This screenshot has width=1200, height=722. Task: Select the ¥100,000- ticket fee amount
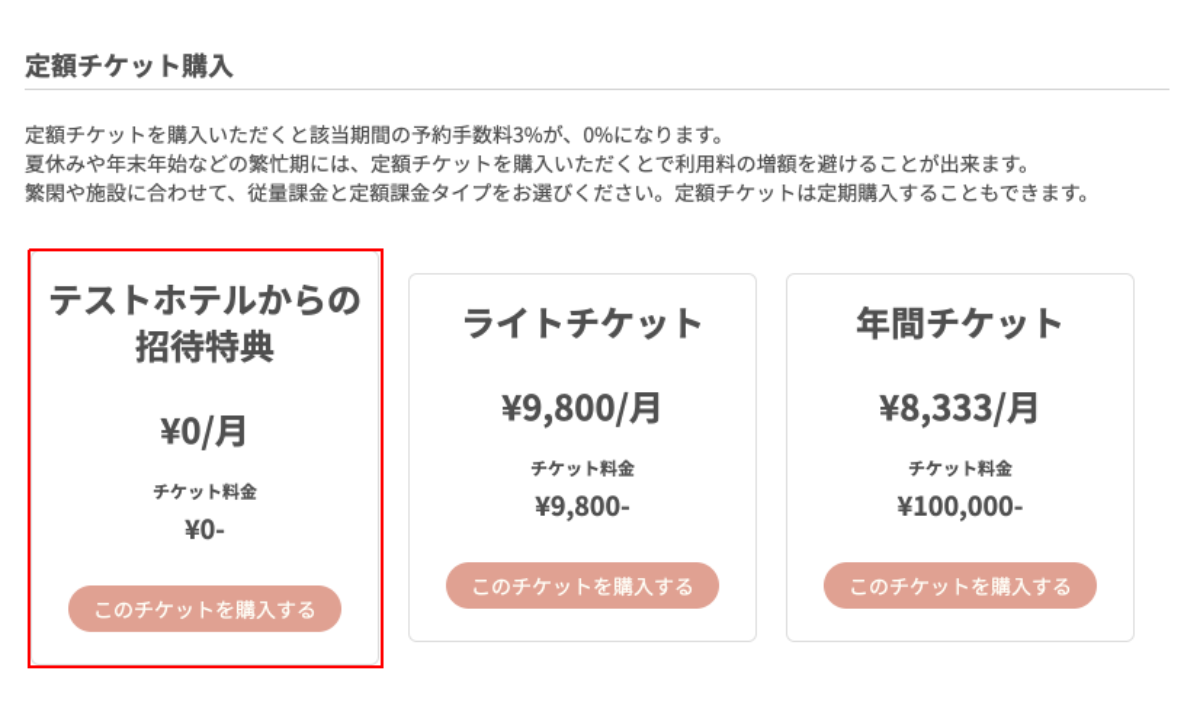point(960,506)
